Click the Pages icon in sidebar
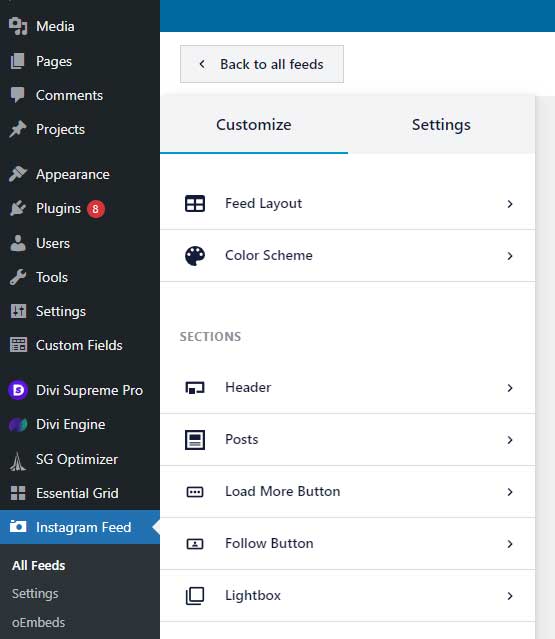Image resolution: width=555 pixels, height=639 pixels. pos(18,61)
